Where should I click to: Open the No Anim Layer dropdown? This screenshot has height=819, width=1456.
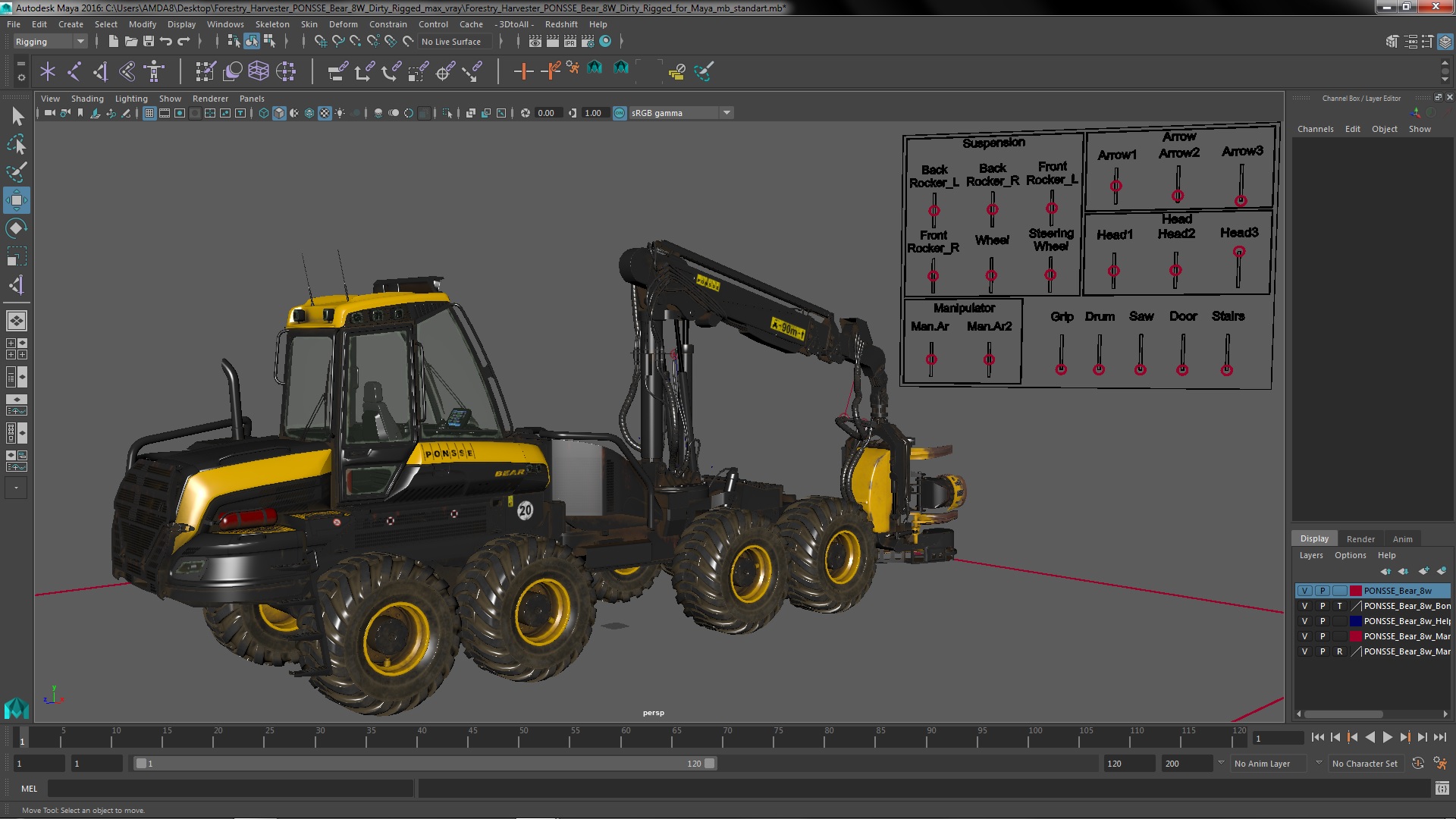click(1268, 764)
